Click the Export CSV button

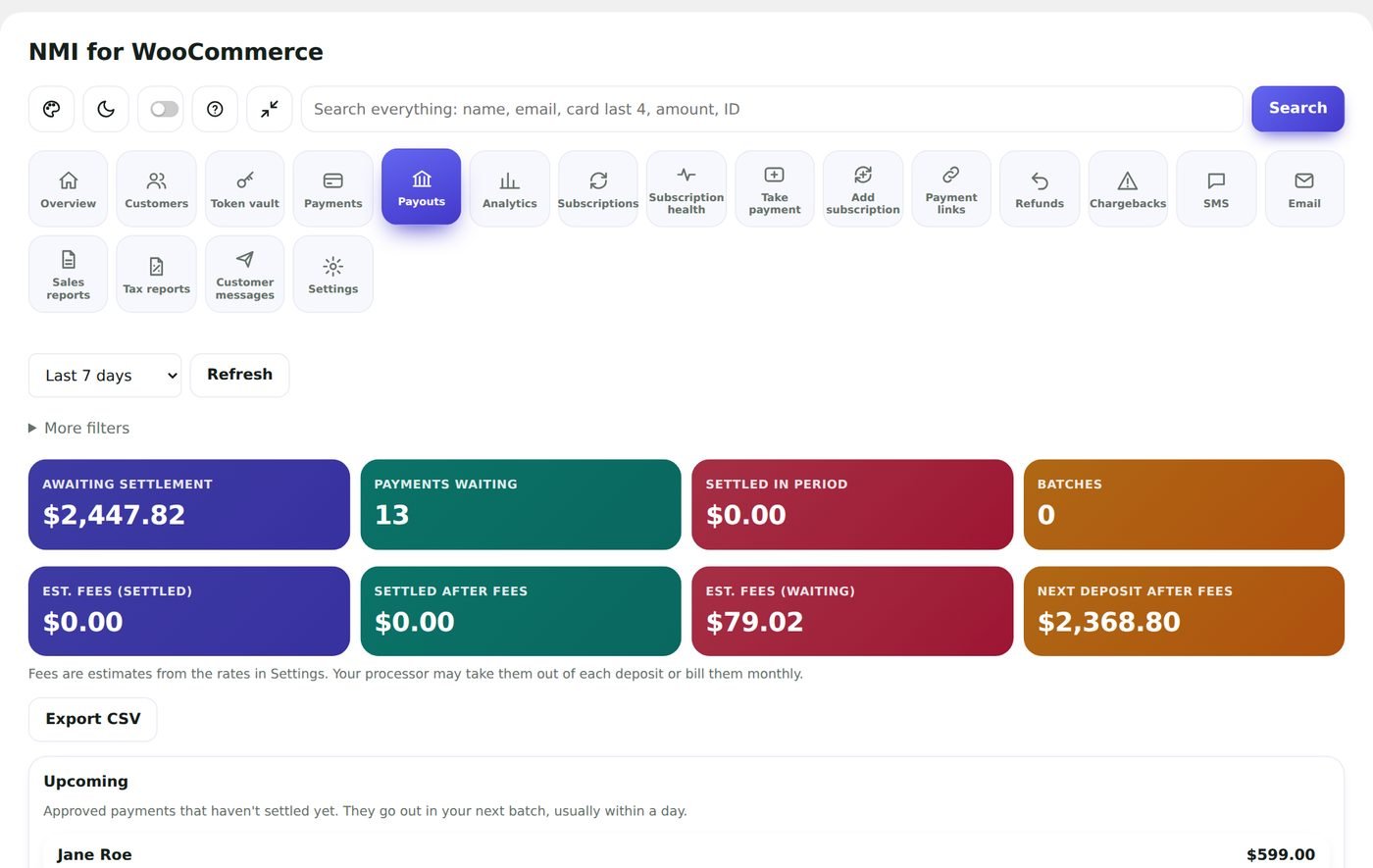(x=93, y=719)
